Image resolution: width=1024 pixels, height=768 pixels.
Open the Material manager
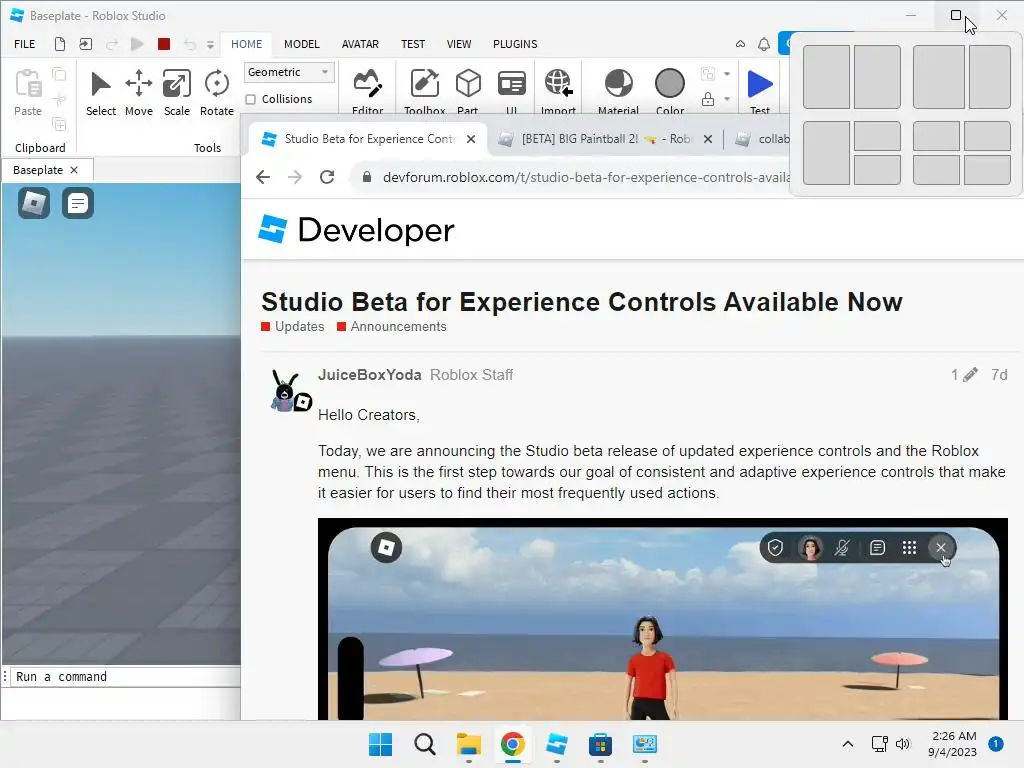coord(618,91)
